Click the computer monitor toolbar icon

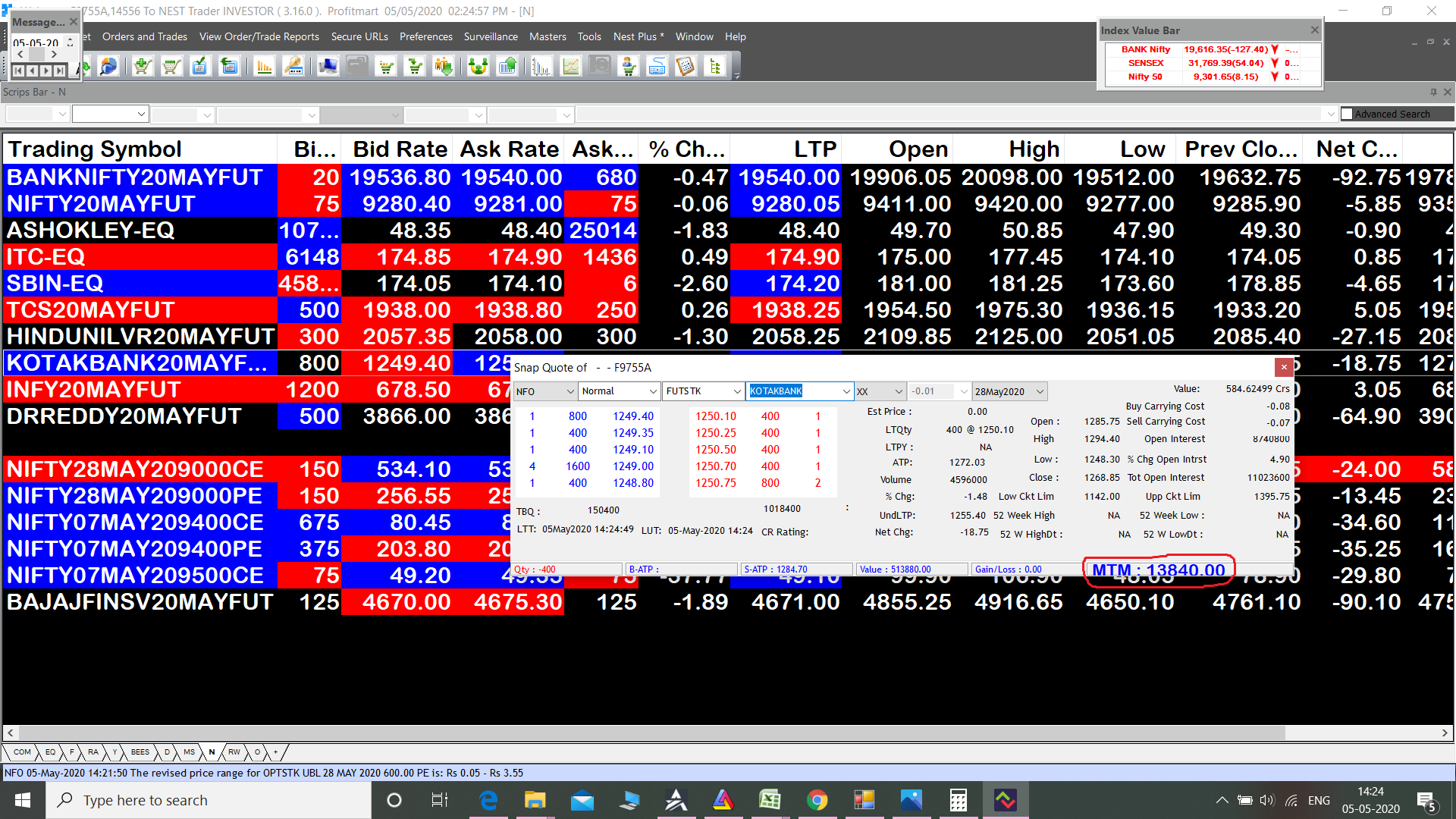point(328,67)
